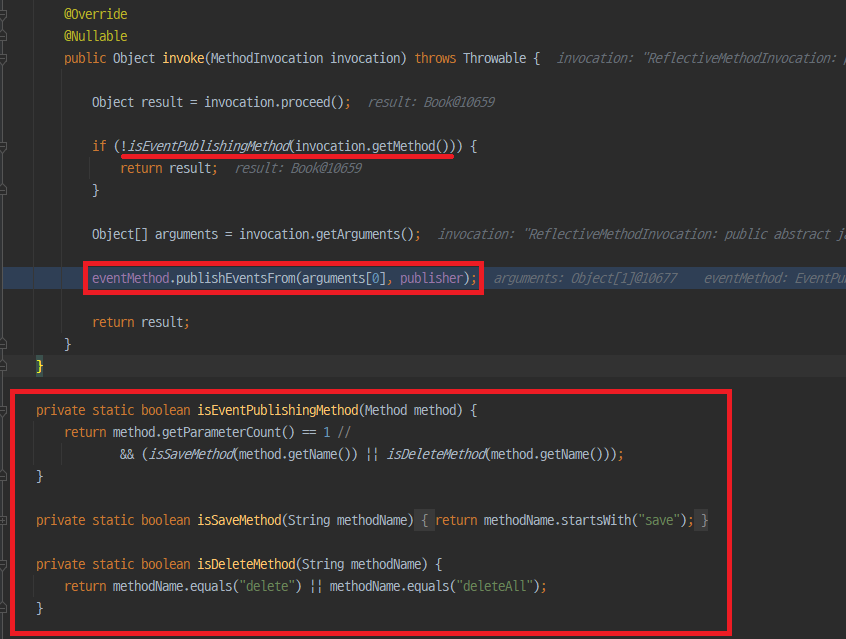Click the inline hint 'eventMethod: EventPu' at line end

[x=775, y=278]
